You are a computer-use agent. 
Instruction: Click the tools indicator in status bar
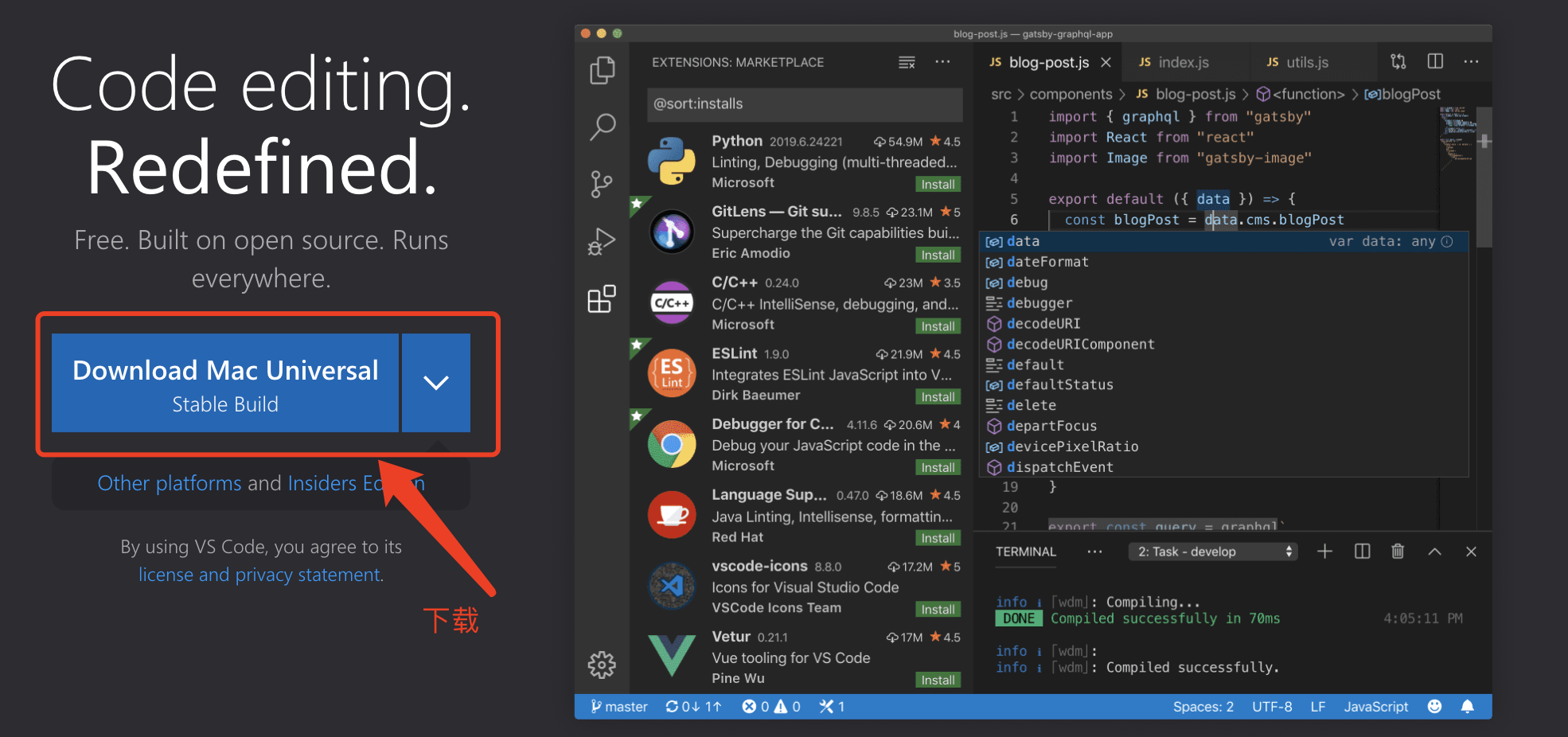pyautogui.click(x=832, y=707)
